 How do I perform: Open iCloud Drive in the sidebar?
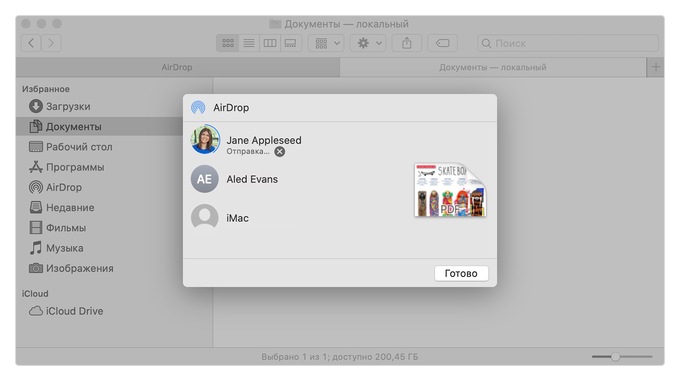click(66, 311)
